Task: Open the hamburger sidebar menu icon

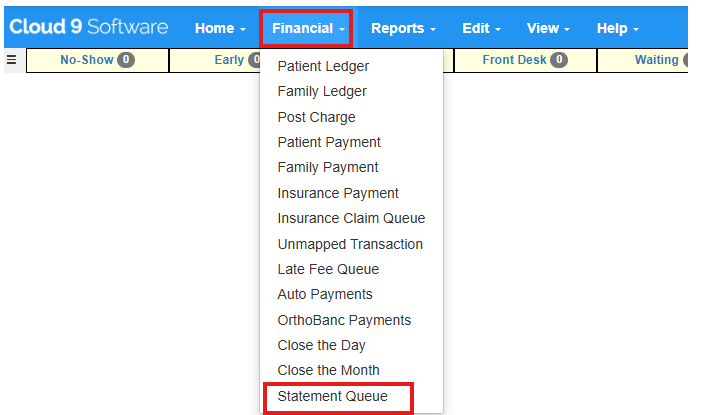Action: click(x=12, y=60)
